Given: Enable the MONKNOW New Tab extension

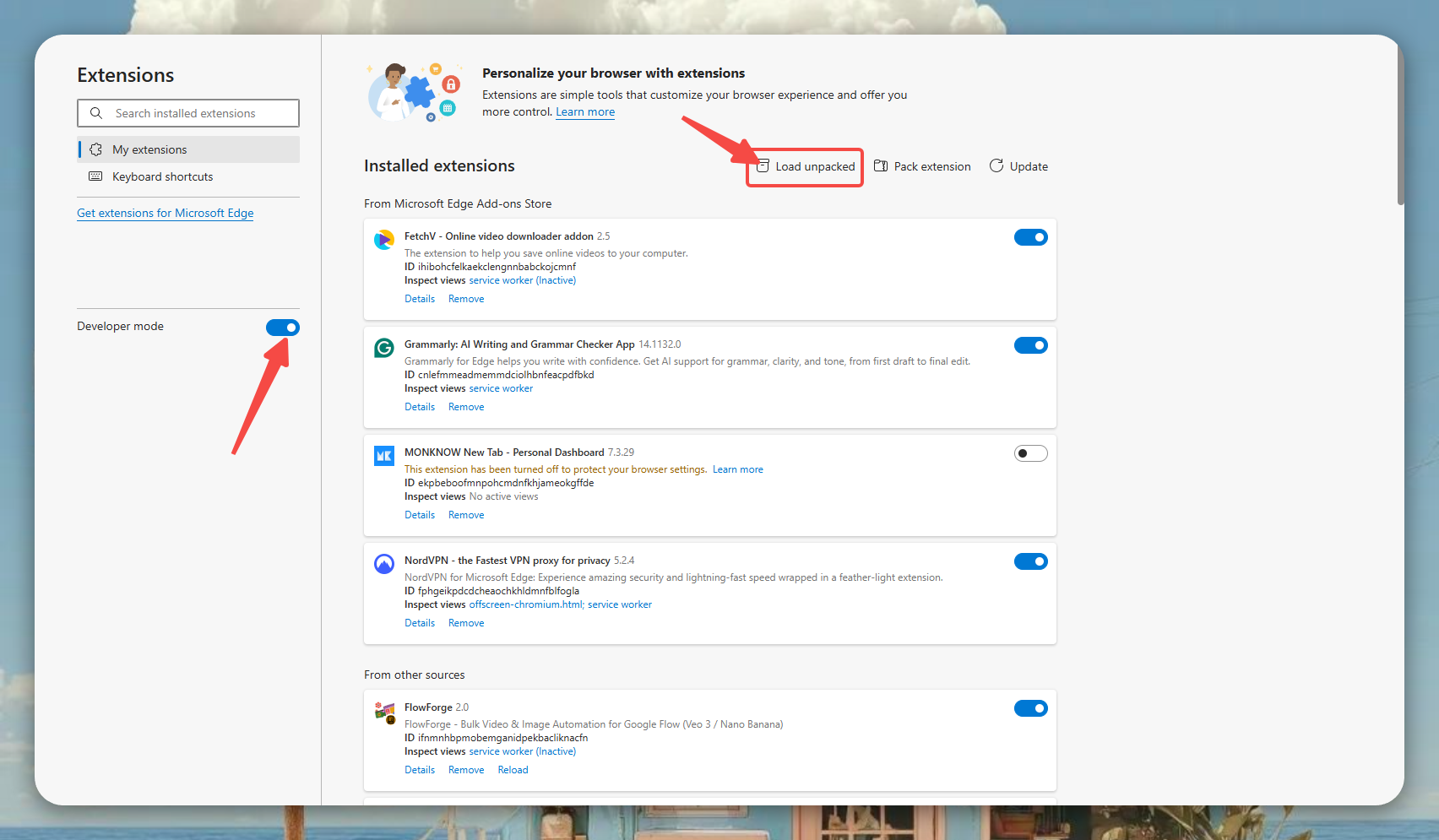Looking at the screenshot, I should (x=1030, y=453).
